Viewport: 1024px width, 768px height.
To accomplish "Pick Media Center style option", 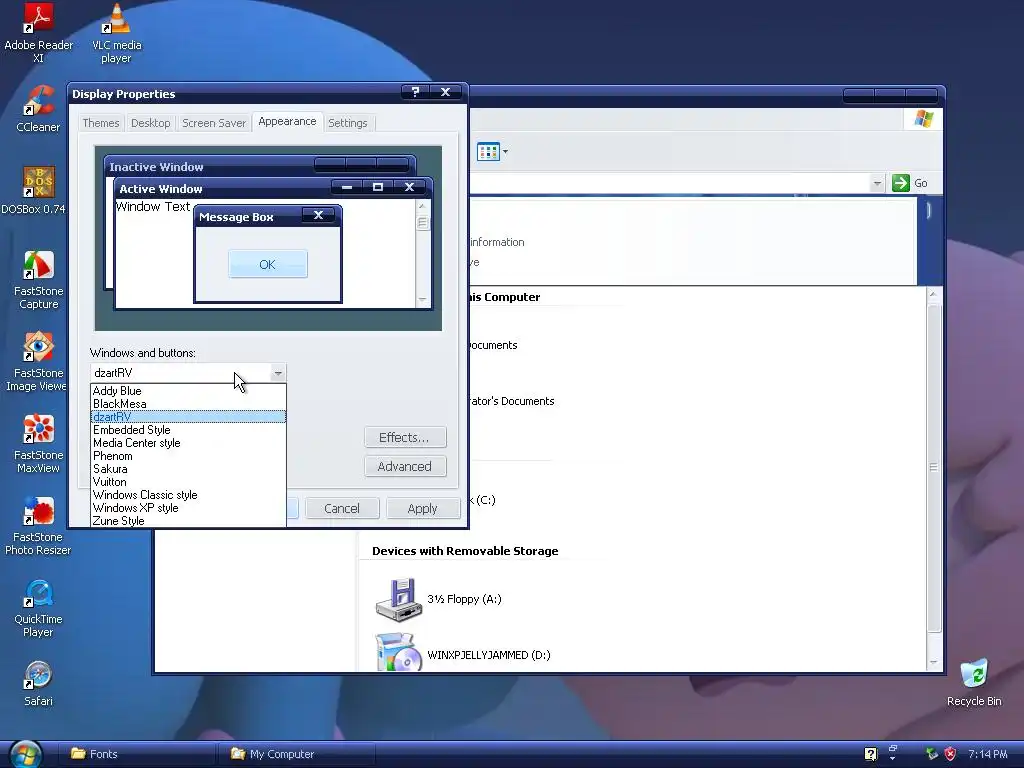I will tap(188, 443).
